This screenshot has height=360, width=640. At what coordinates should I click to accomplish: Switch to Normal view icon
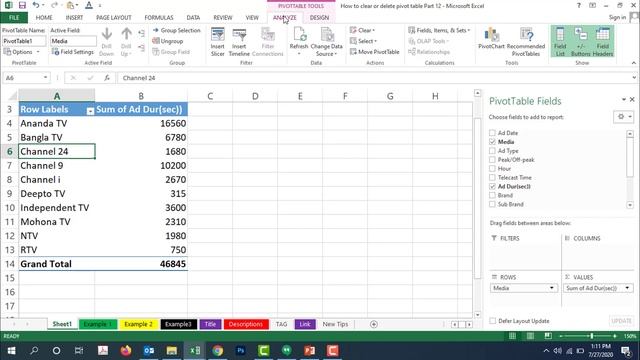tap(512, 336)
